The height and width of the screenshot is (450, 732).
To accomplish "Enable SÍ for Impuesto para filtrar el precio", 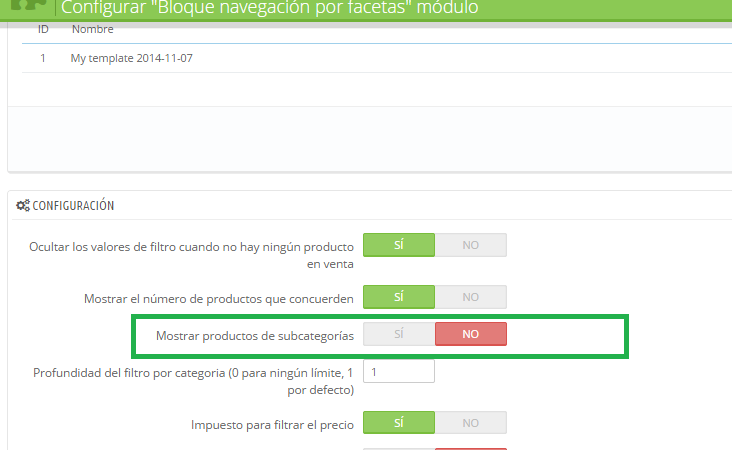I will tap(398, 423).
